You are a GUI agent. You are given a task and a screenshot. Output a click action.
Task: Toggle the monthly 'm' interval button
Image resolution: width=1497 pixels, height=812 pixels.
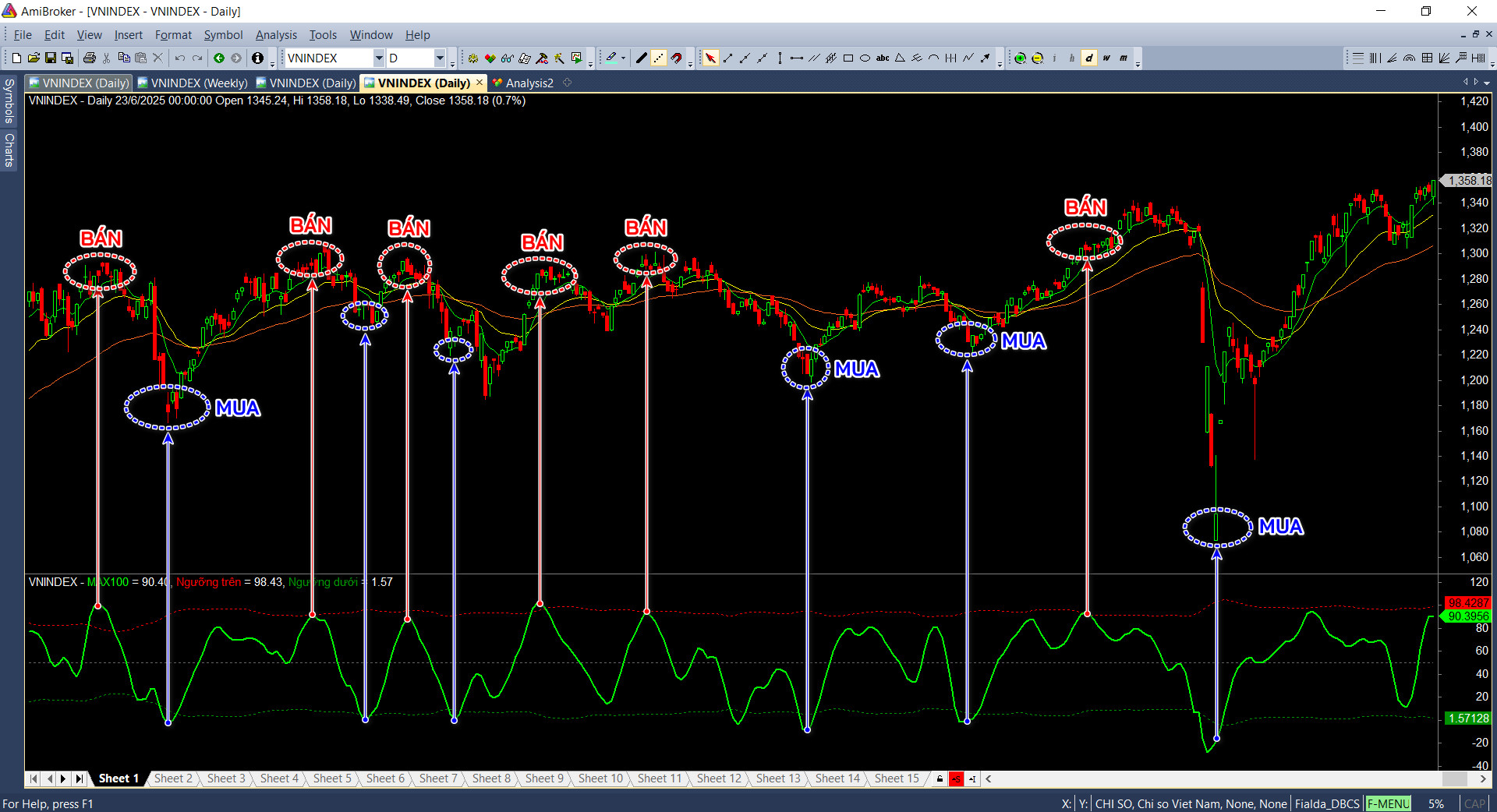1123,58
